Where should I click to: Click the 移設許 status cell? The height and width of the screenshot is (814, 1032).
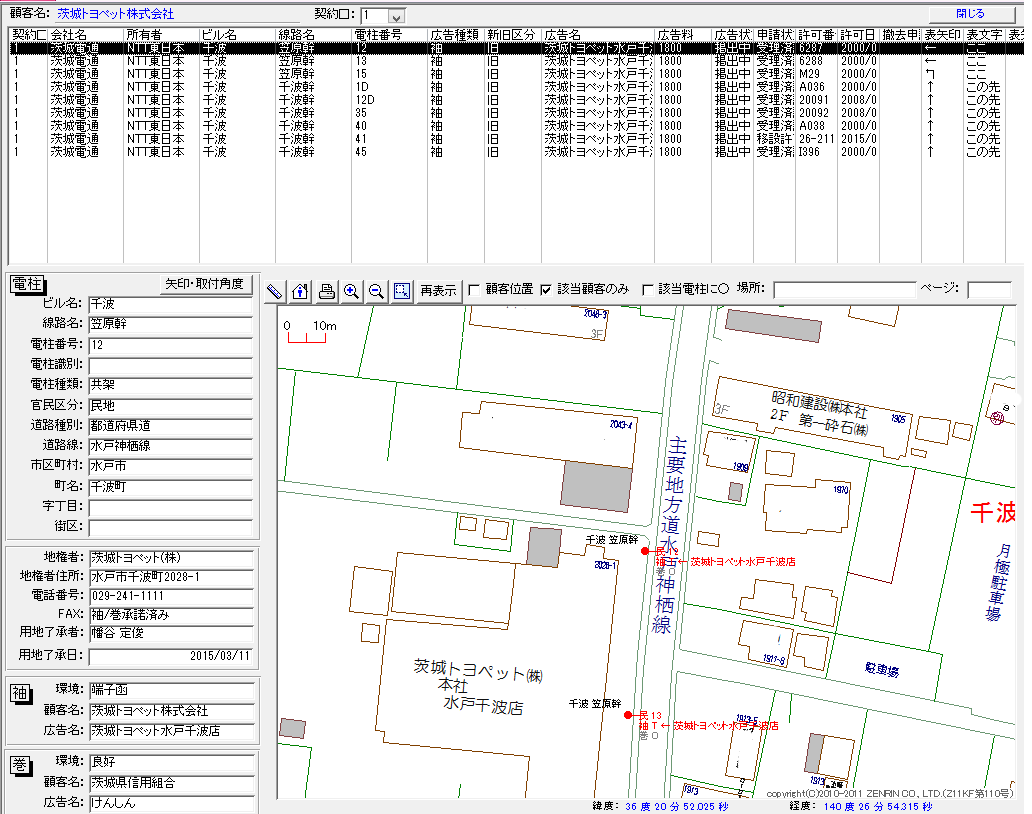tap(774, 139)
